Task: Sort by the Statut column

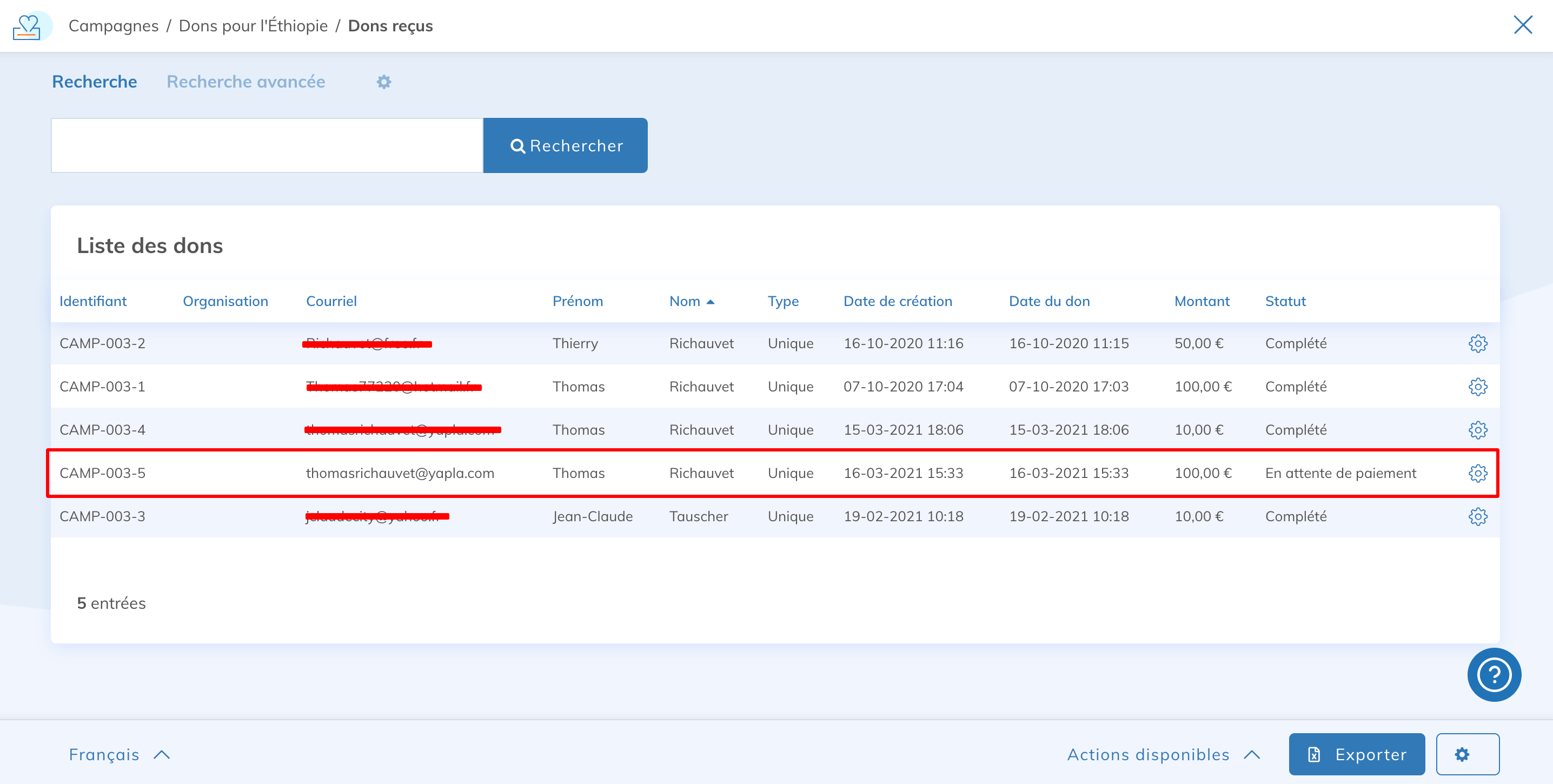Action: click(1285, 301)
